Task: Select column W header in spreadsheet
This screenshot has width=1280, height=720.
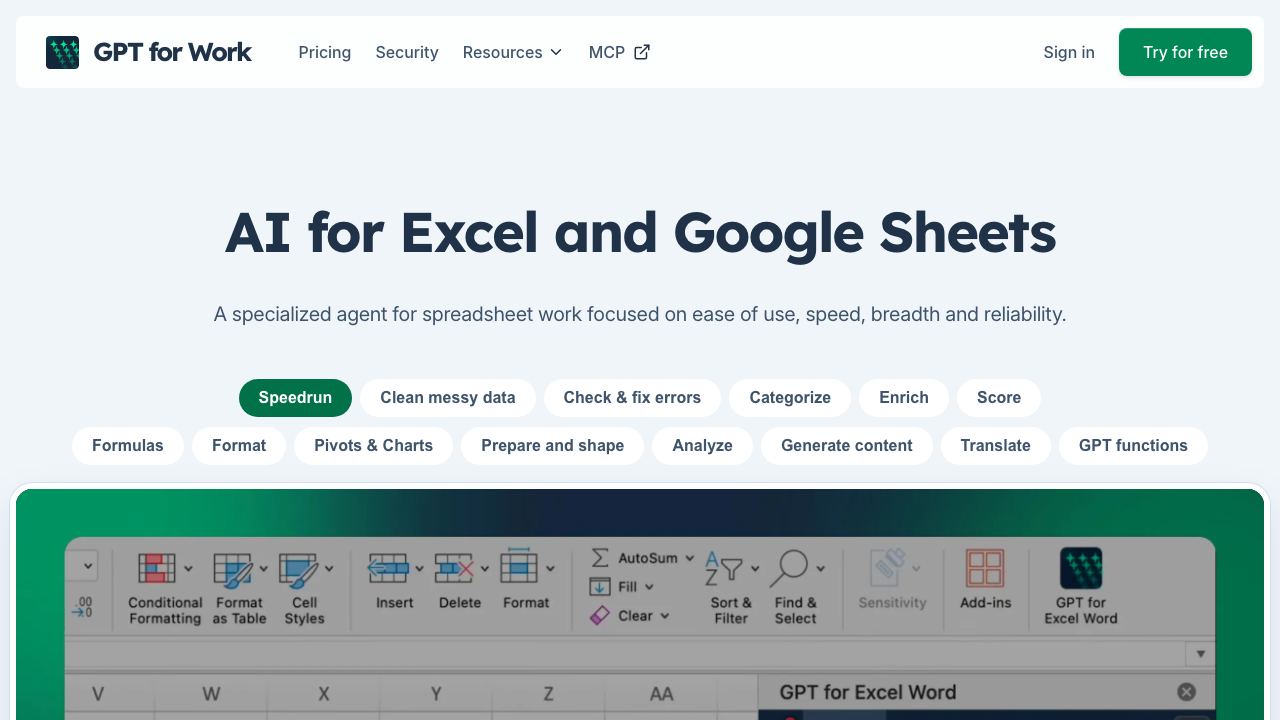Action: pyautogui.click(x=211, y=694)
